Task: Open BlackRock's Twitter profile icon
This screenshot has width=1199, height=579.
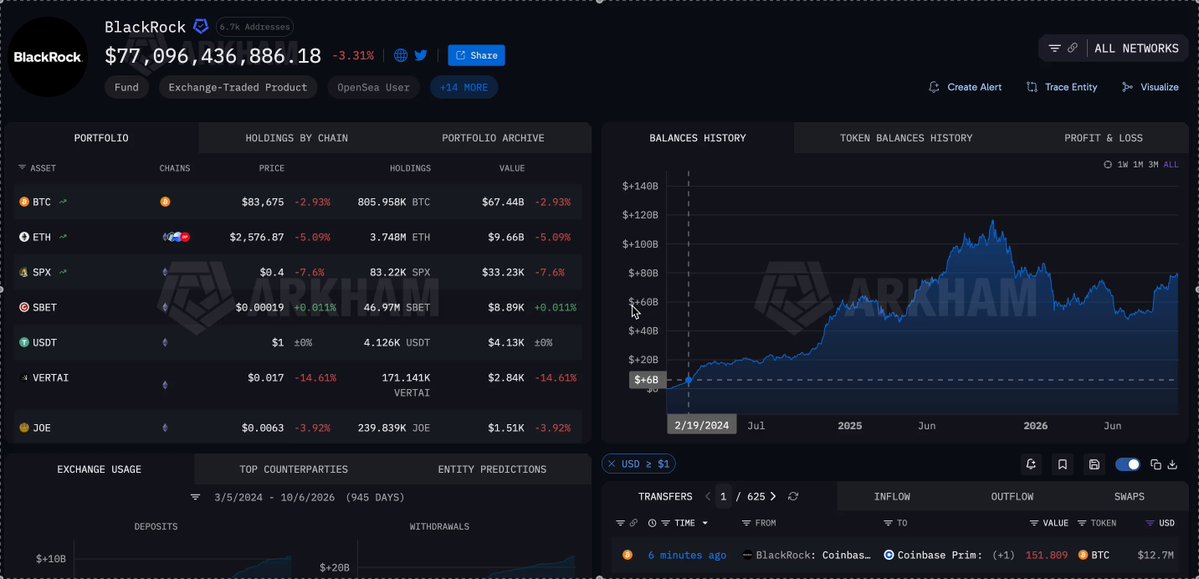Action: click(x=421, y=55)
